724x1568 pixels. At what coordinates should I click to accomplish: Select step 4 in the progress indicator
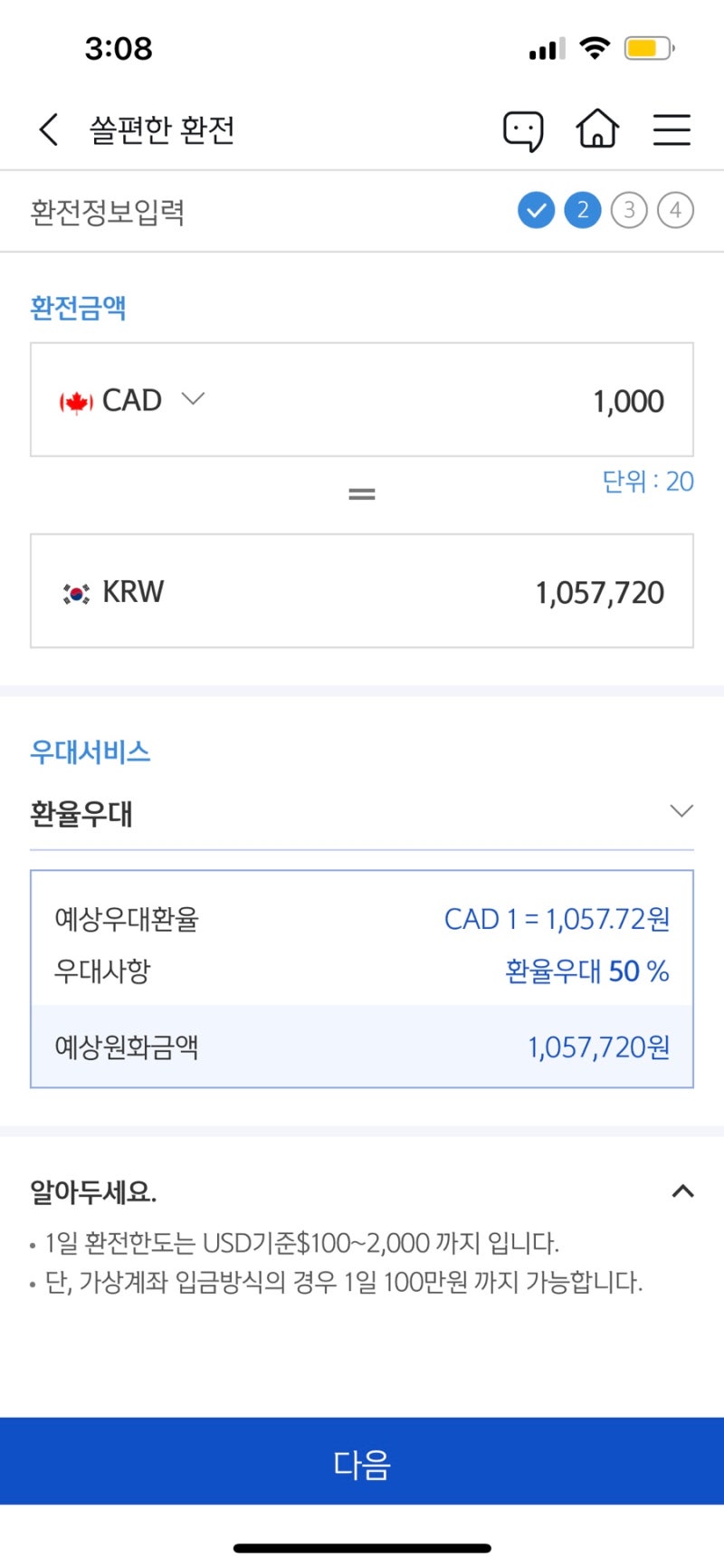pyautogui.click(x=675, y=209)
